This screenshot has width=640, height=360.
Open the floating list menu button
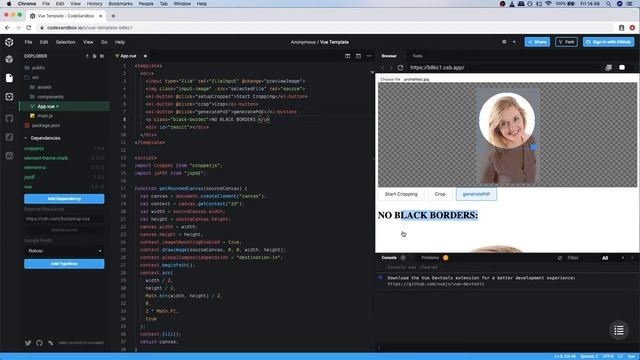click(619, 330)
